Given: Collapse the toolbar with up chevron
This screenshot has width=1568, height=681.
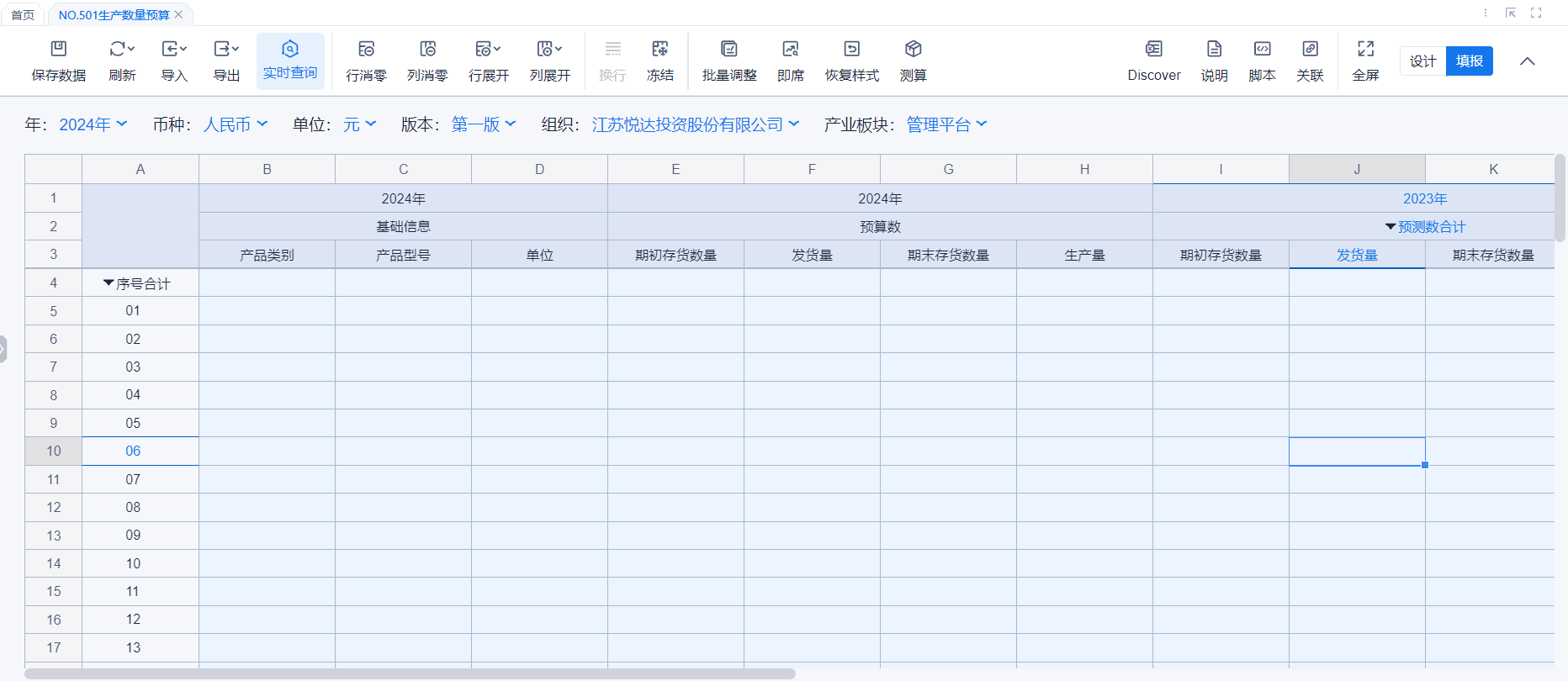Looking at the screenshot, I should [1527, 61].
